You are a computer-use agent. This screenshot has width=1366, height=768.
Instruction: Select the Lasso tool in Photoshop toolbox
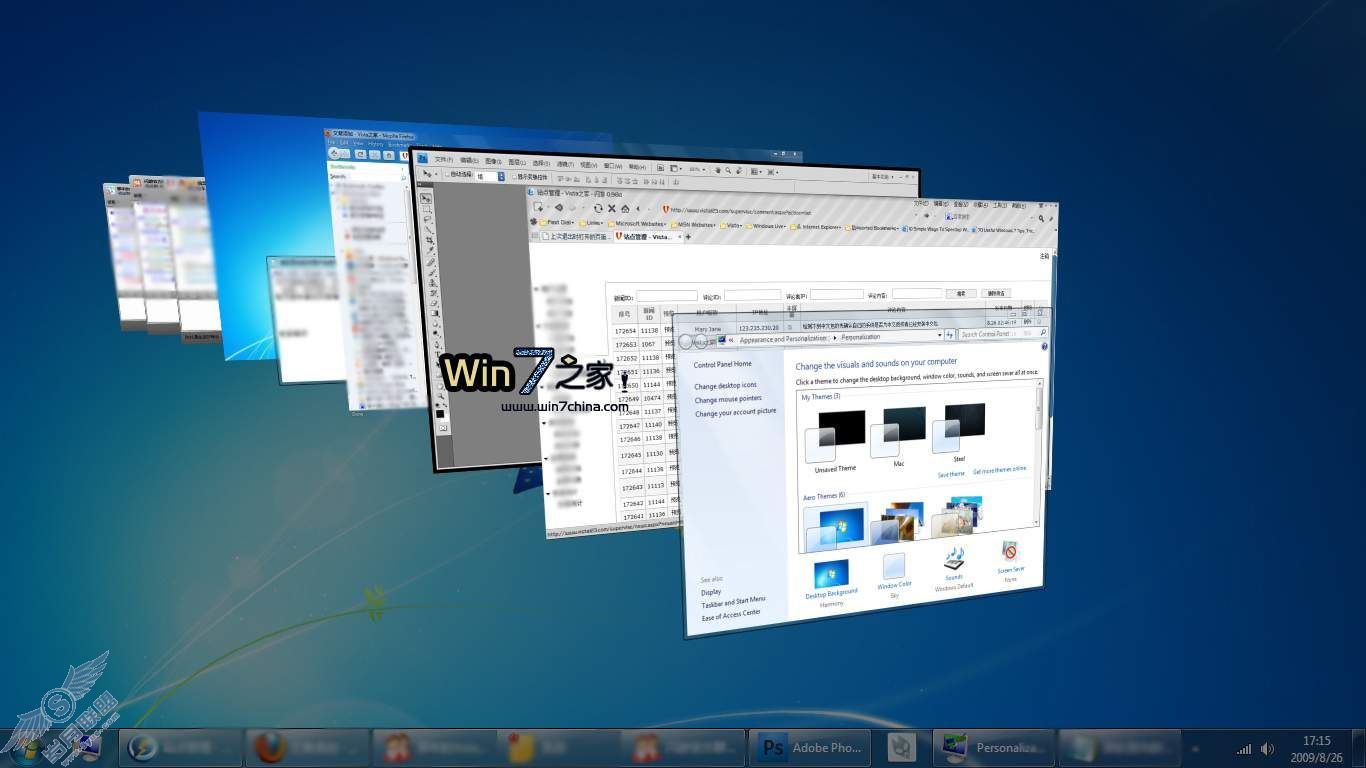[x=427, y=219]
